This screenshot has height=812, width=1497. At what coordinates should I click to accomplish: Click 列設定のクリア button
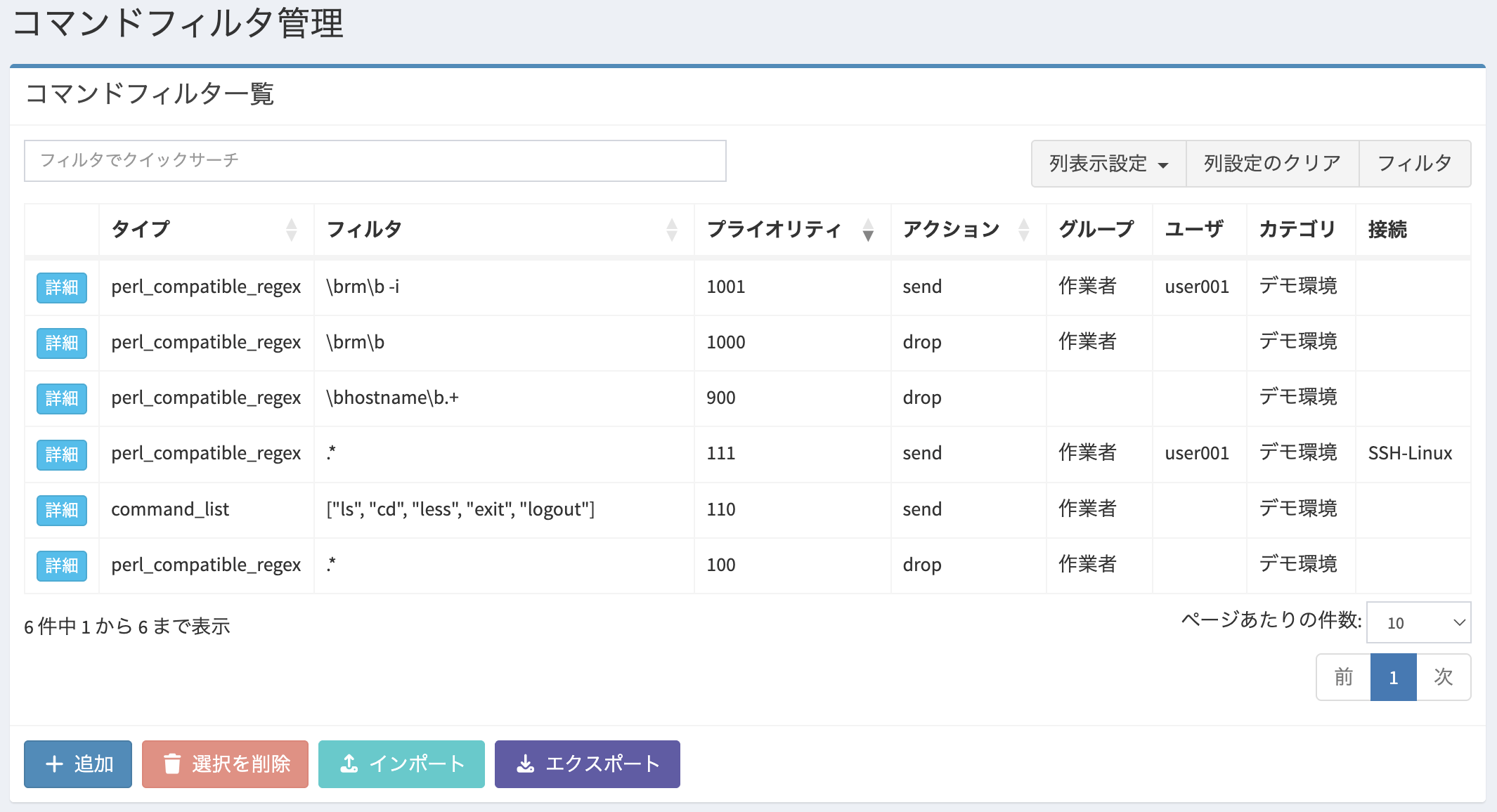1272,164
